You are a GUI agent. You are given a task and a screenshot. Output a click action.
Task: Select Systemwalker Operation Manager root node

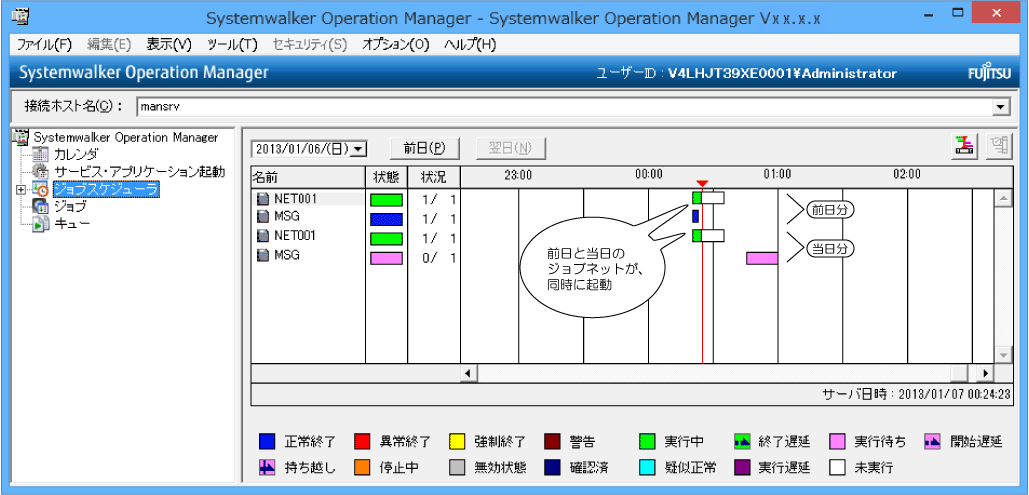click(x=125, y=138)
